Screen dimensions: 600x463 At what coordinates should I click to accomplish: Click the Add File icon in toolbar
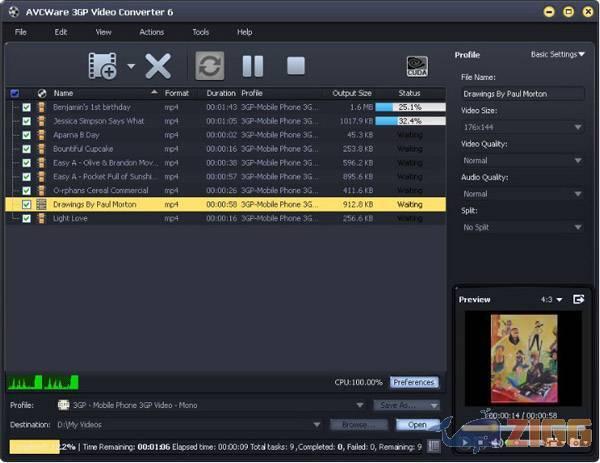coord(103,66)
